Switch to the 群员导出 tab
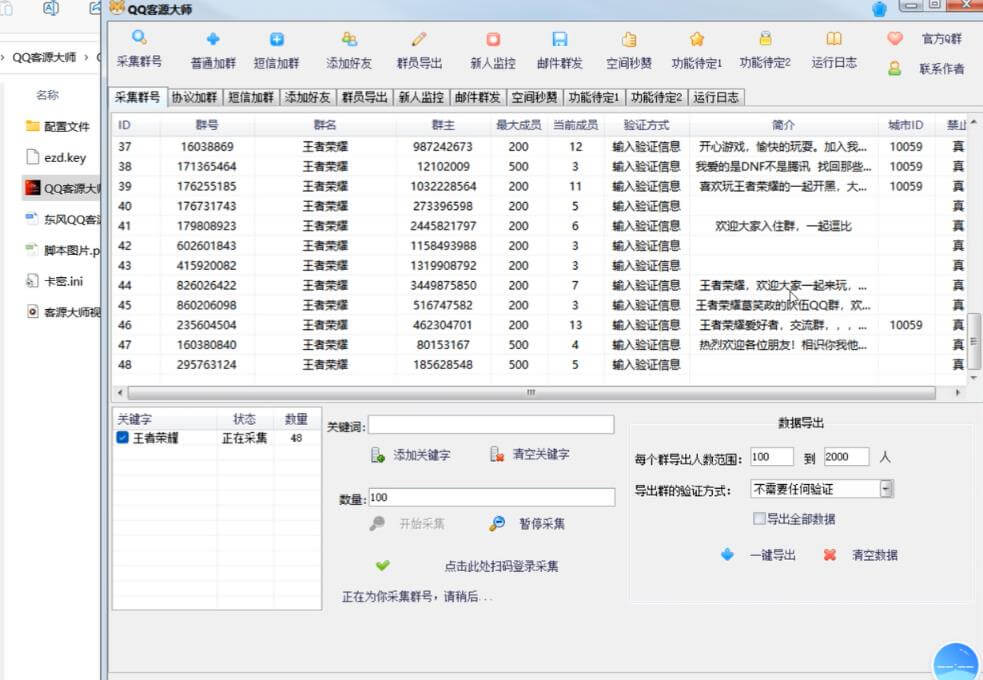This screenshot has height=680, width=983. tap(364, 97)
